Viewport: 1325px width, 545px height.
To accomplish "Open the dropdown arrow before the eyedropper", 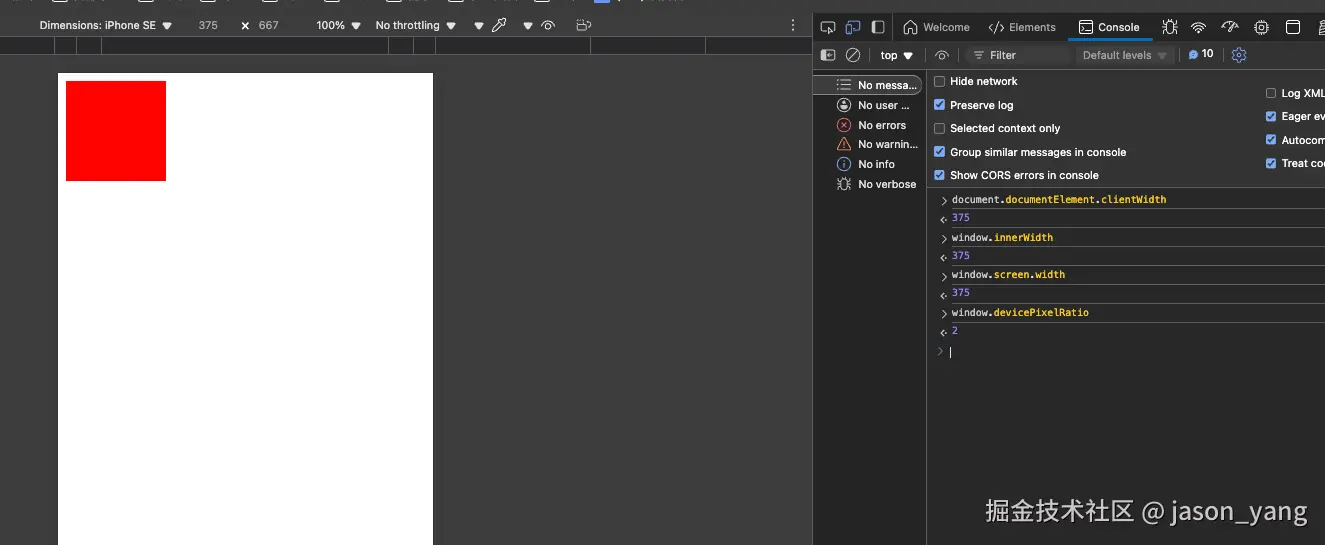I will pos(479,25).
